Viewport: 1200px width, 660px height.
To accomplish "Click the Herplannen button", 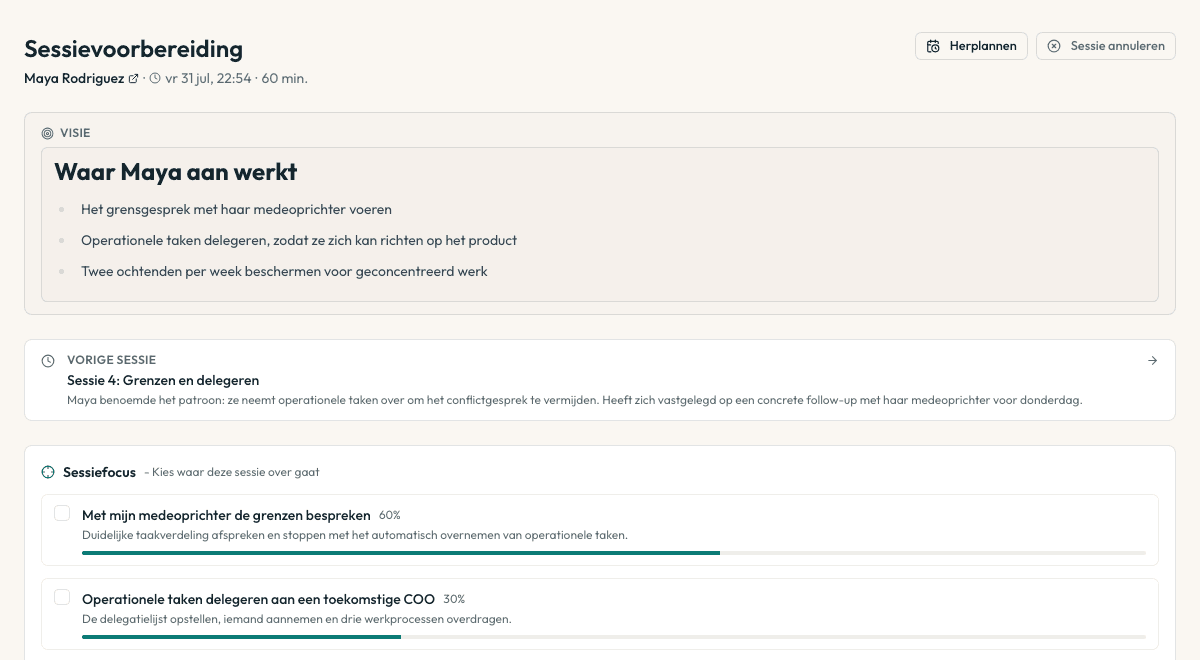I will [971, 46].
